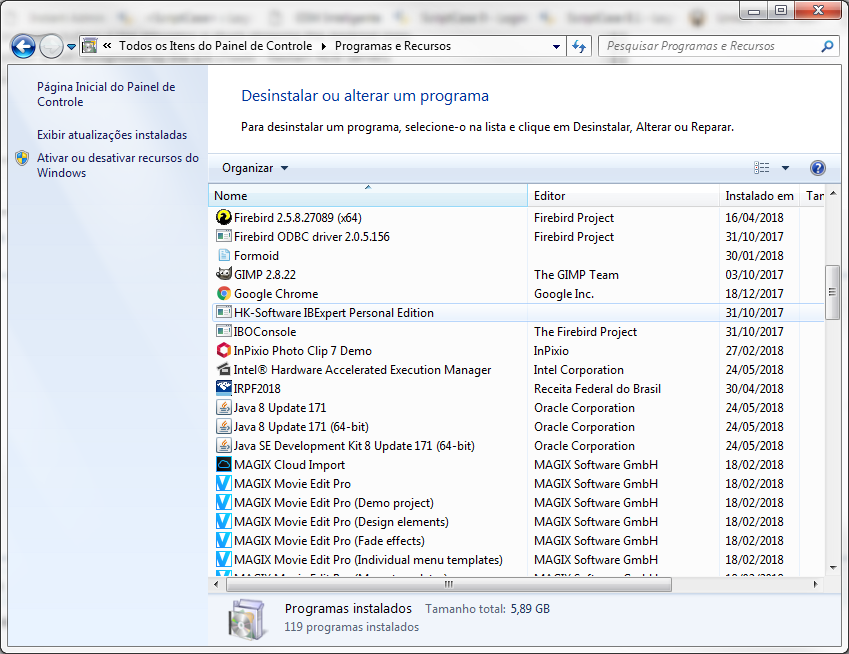Click the Intel HAXM icon
Viewport: 849px width, 654px height.
(224, 369)
